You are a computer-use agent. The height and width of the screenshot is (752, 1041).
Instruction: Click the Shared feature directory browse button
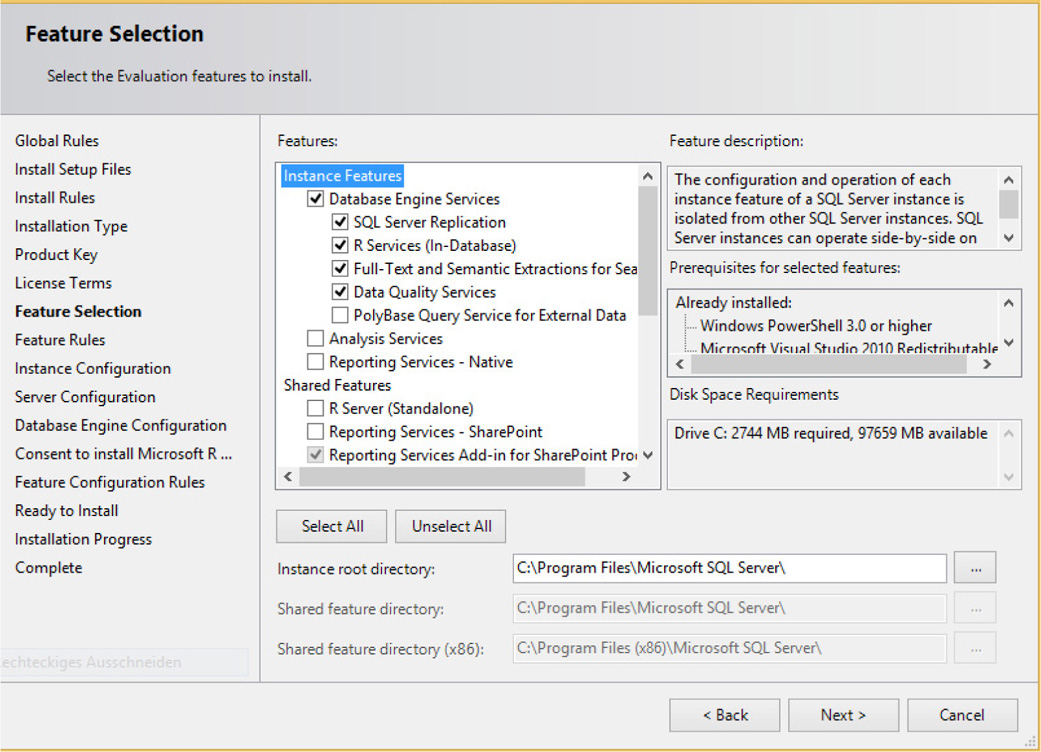975,608
